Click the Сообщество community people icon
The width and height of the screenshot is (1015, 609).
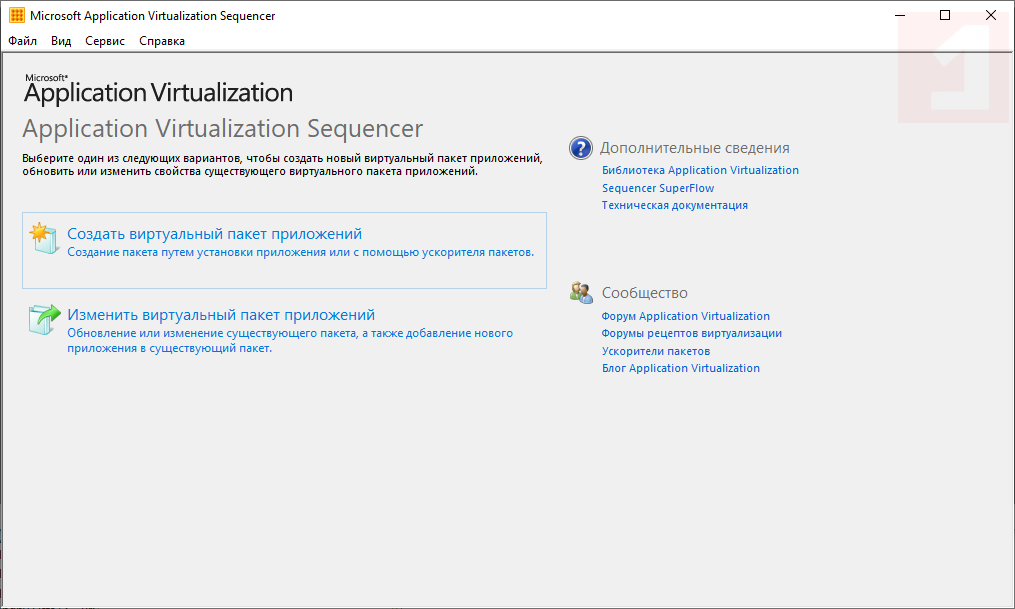coord(581,292)
